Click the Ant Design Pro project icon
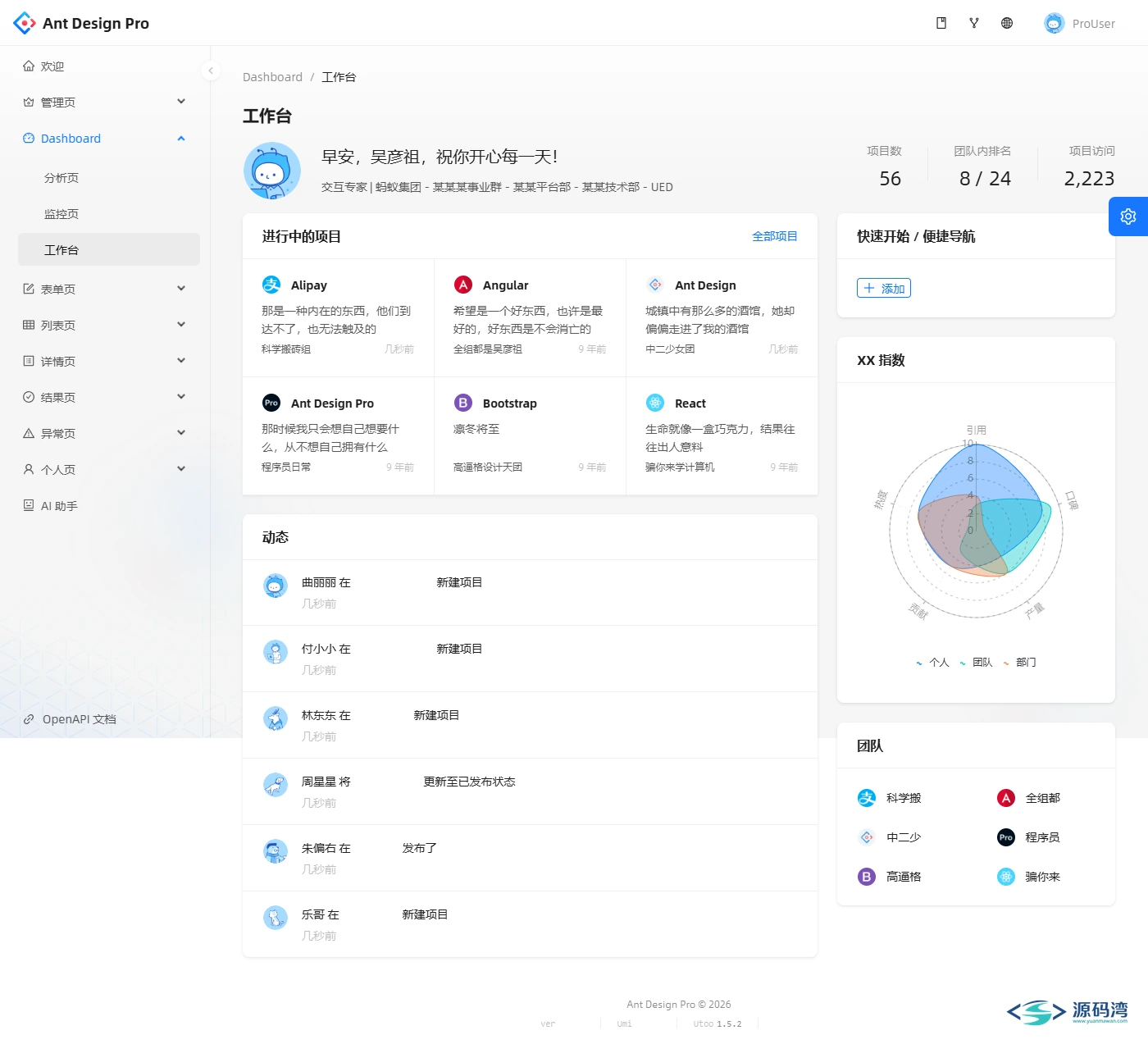The width and height of the screenshot is (1148, 1044). click(x=271, y=403)
